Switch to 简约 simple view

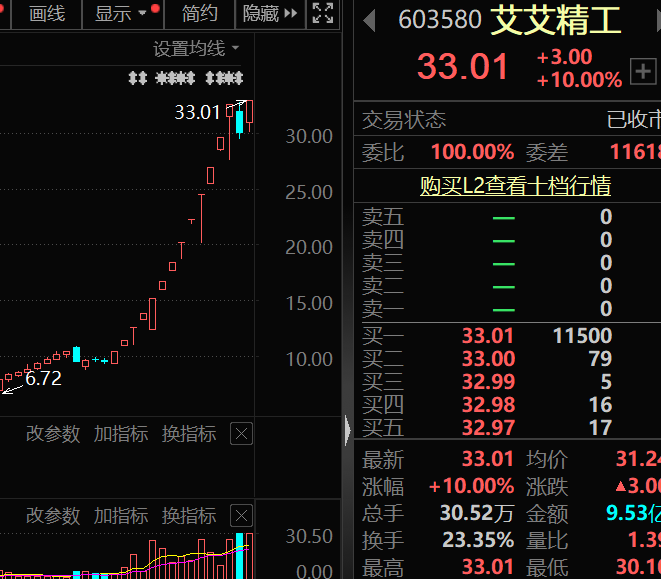199,13
